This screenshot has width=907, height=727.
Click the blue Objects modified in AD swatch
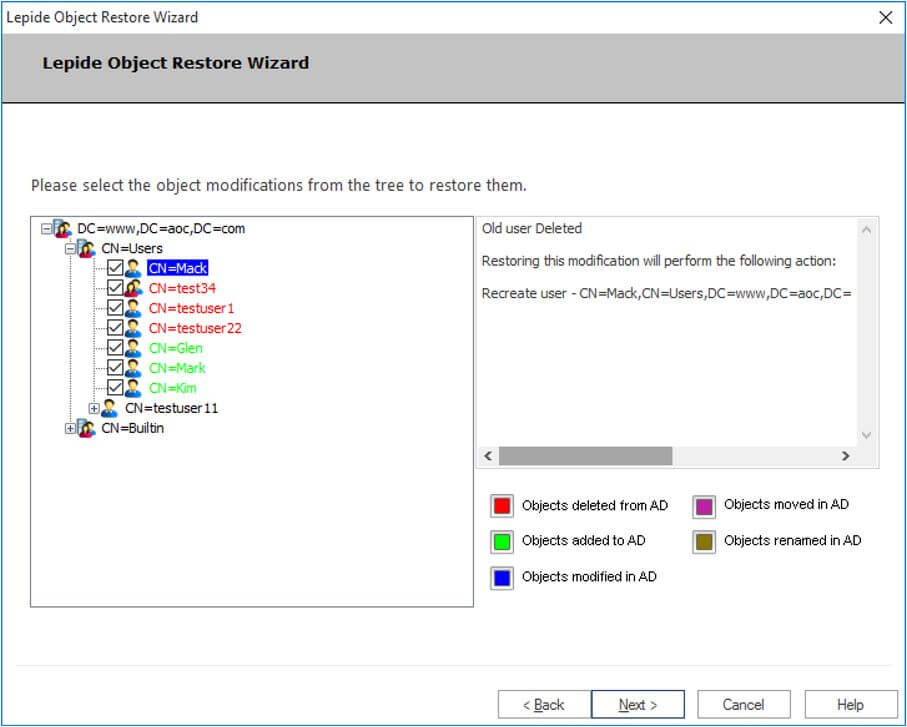(x=502, y=578)
